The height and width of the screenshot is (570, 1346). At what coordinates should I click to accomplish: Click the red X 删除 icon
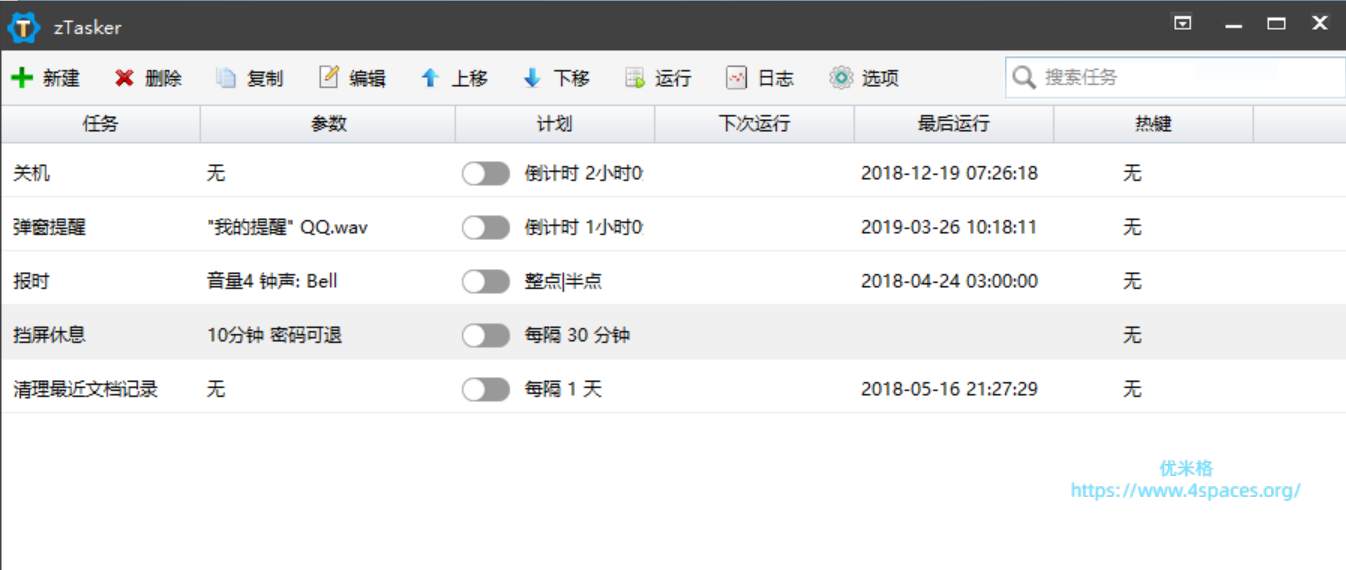coord(124,78)
